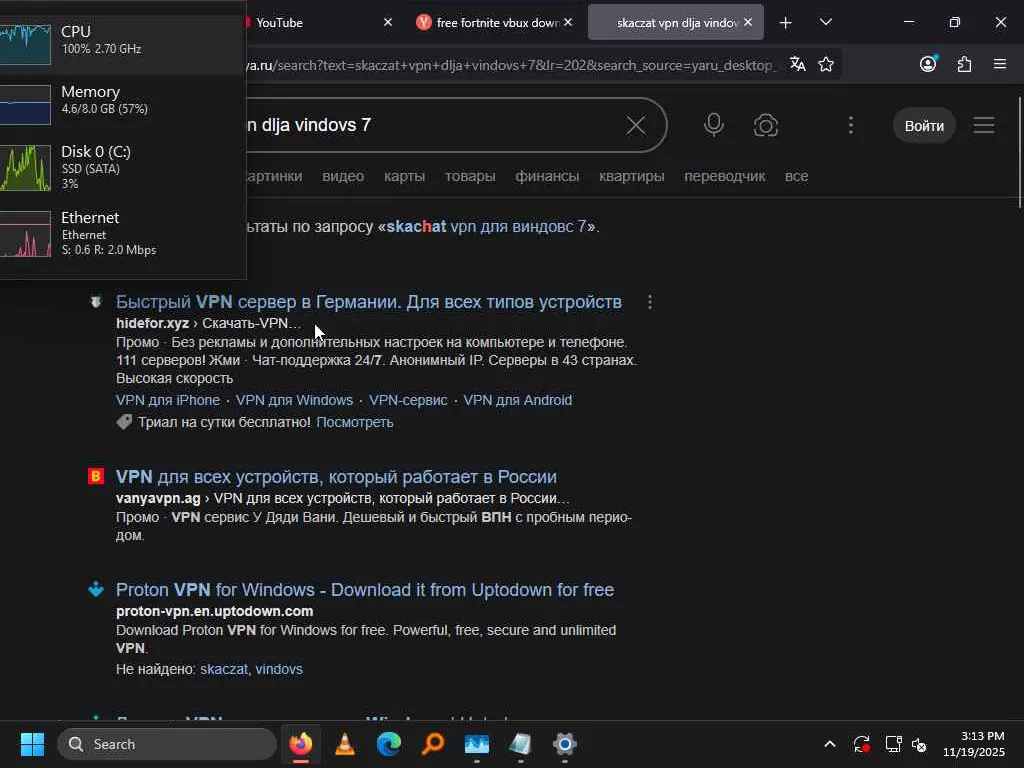Select the Disk 0 (C:) entry
This screenshot has height=768, width=1024.
coord(123,168)
